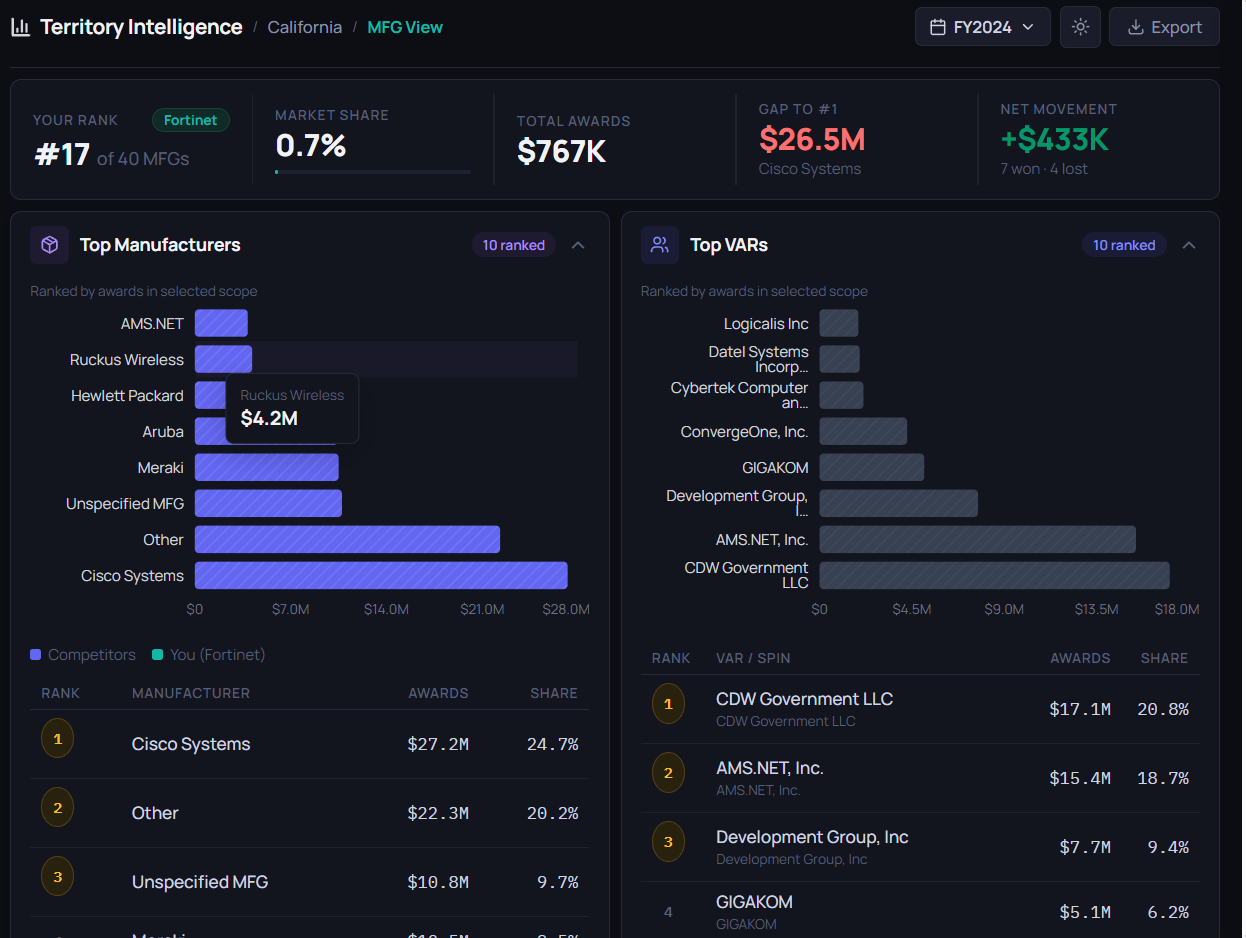Click rank 1 badge beside Cisco Systems
The width and height of the screenshot is (1246, 938).
tap(57, 739)
